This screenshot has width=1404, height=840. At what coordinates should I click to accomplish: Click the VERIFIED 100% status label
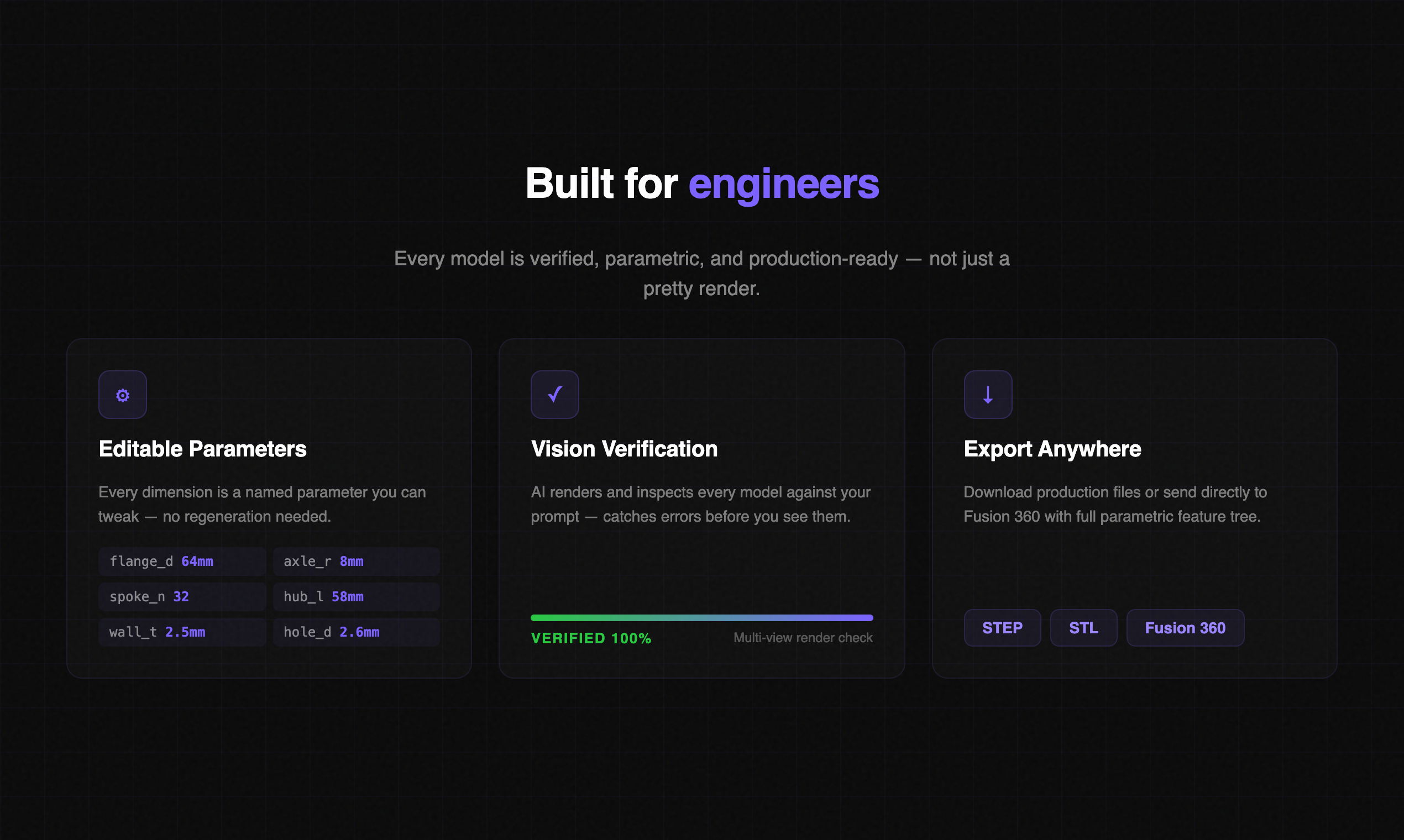(x=590, y=638)
